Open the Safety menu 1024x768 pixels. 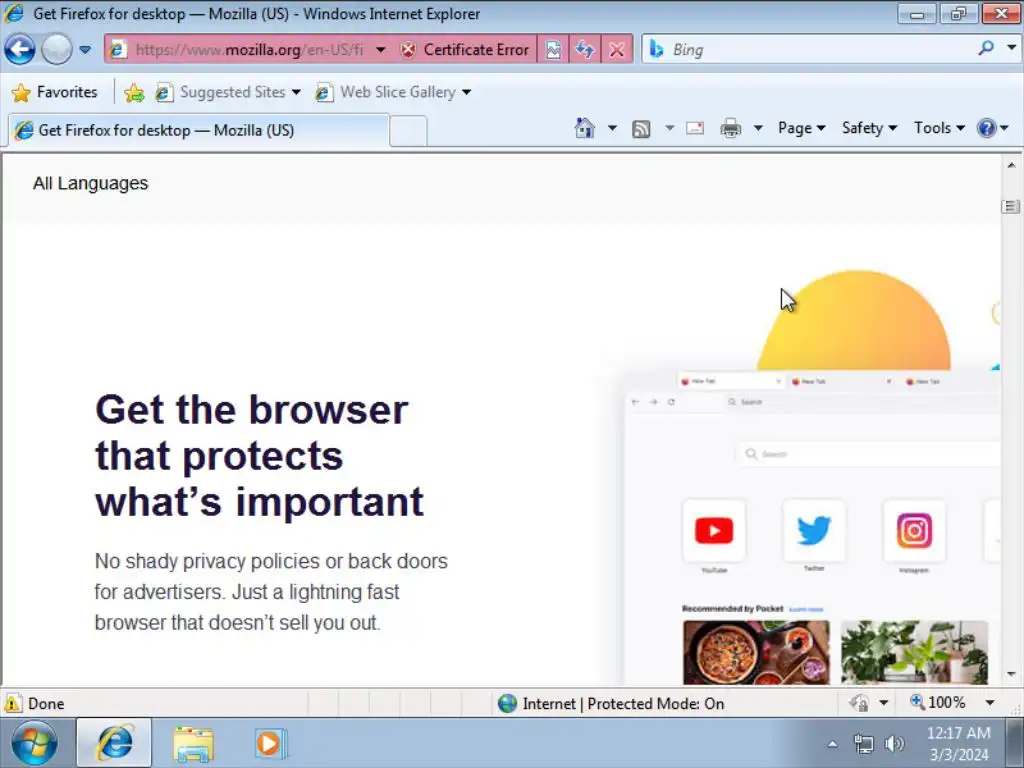coord(869,128)
